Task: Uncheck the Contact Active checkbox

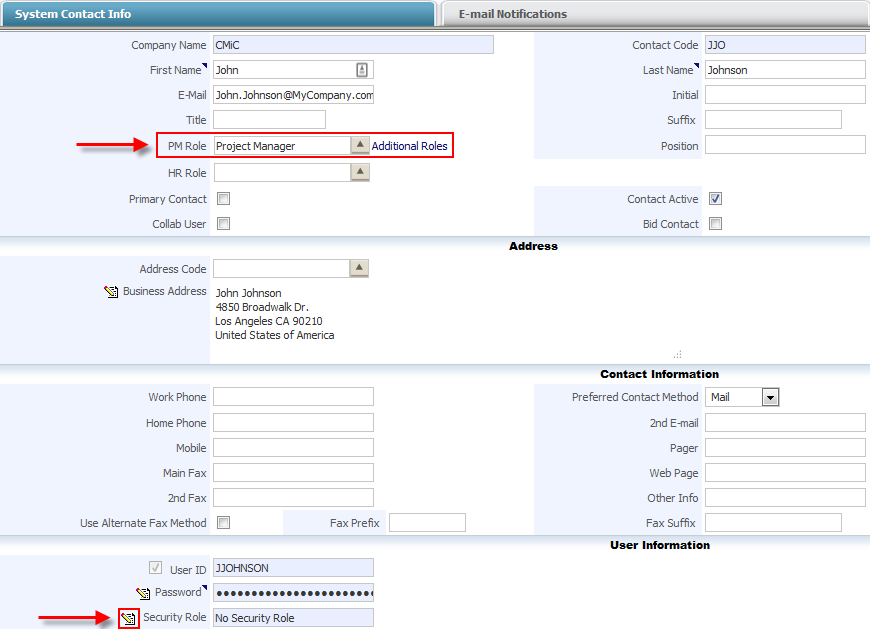Action: coord(716,198)
